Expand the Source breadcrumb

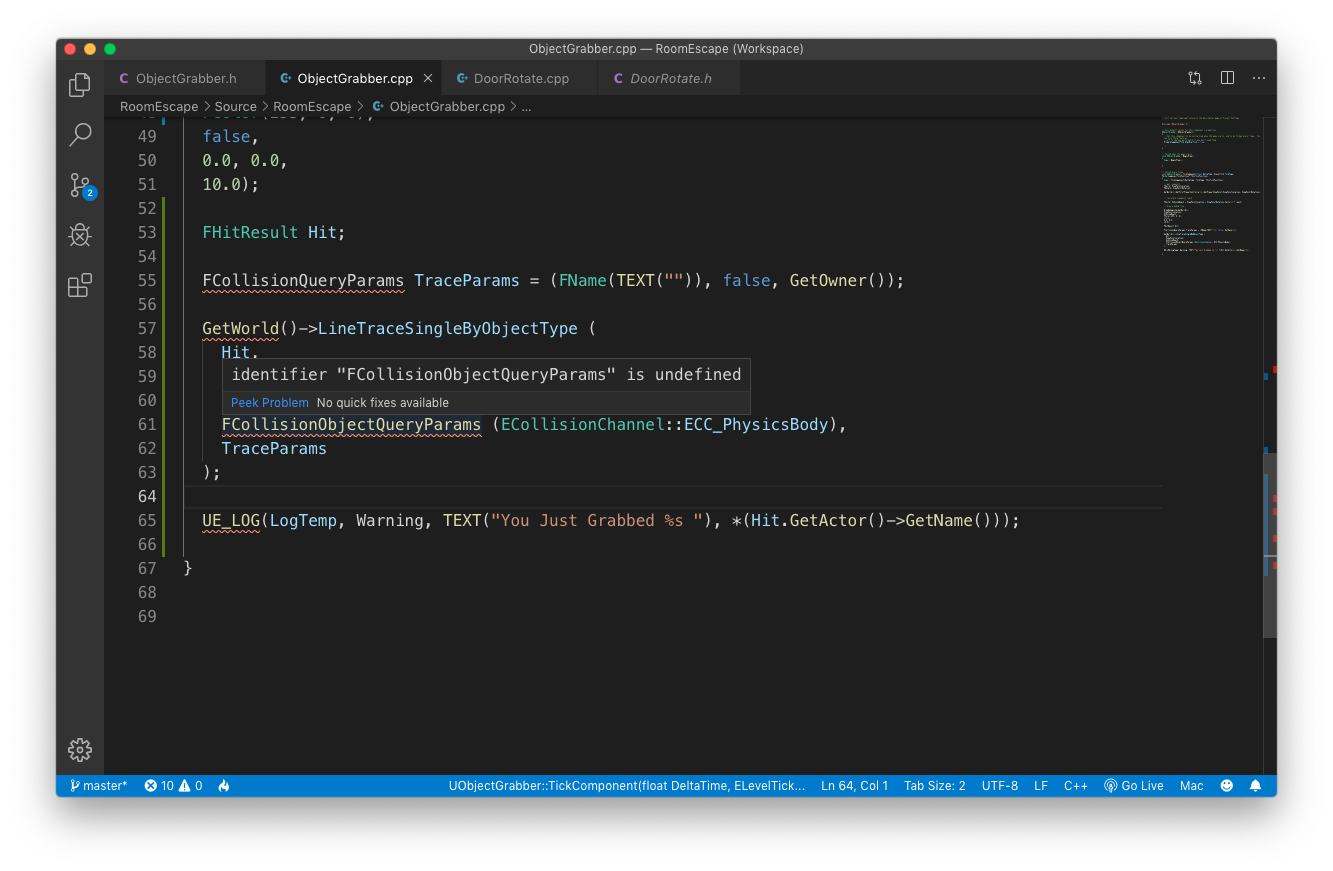(x=235, y=106)
